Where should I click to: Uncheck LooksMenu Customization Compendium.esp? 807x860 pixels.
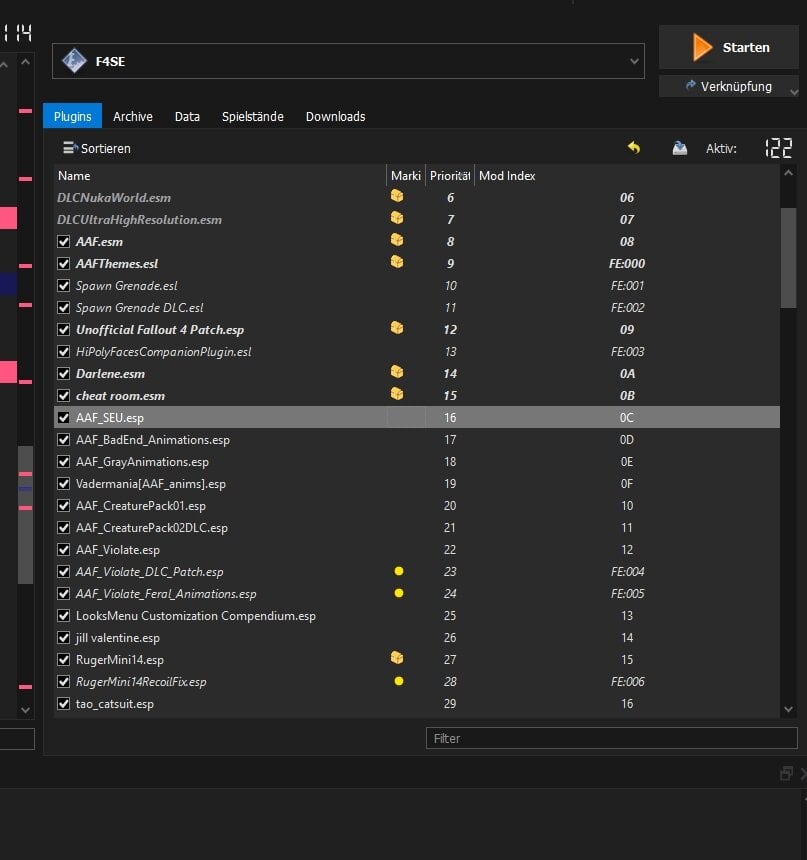[x=64, y=615]
